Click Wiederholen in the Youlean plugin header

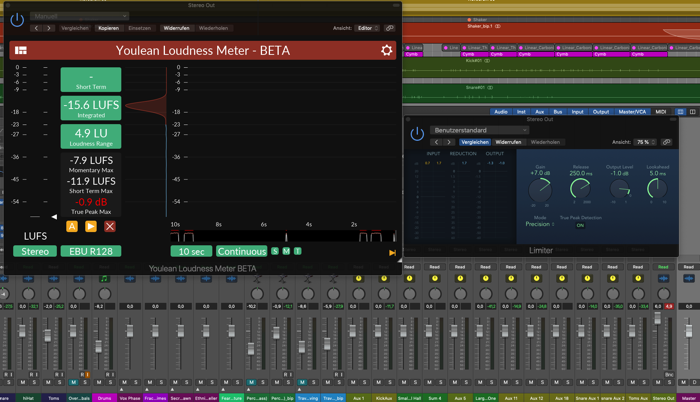tap(213, 28)
